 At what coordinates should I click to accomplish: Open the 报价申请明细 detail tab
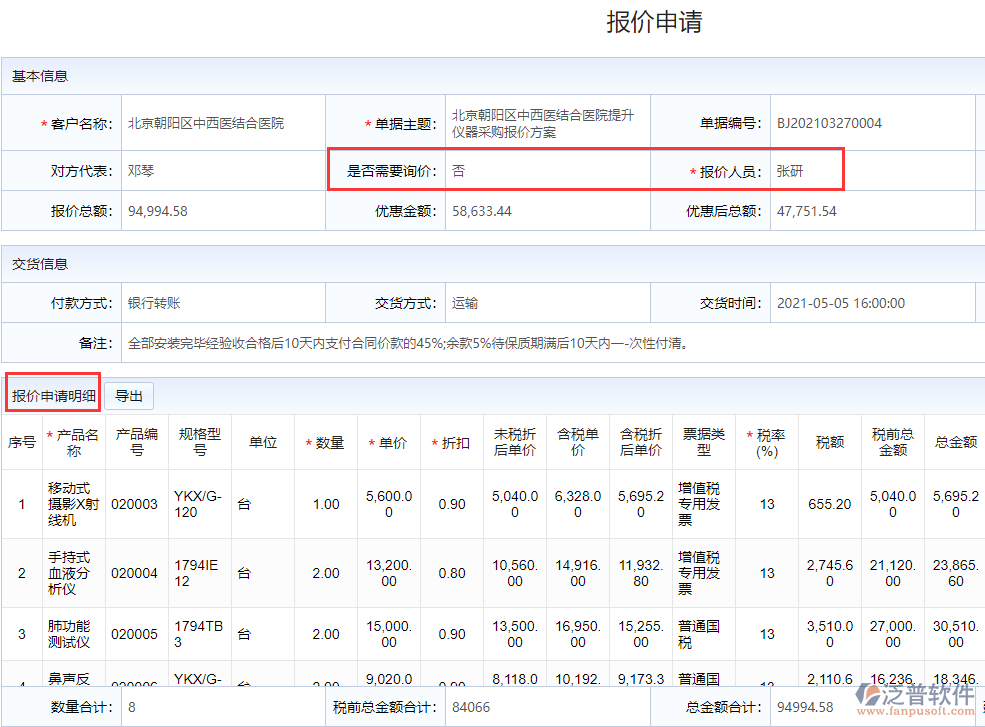click(x=53, y=393)
